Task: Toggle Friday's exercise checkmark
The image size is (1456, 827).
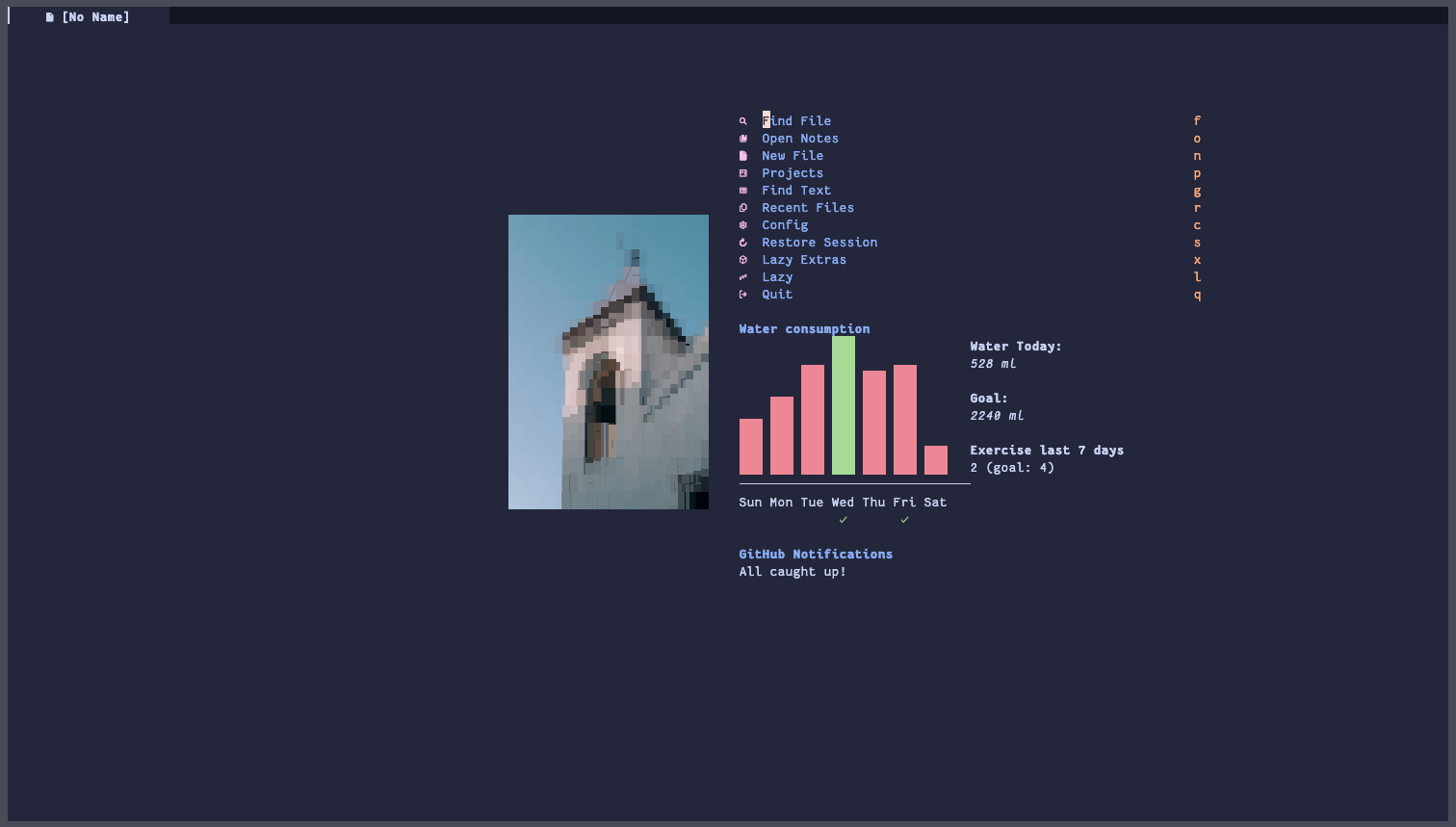Action: click(904, 519)
